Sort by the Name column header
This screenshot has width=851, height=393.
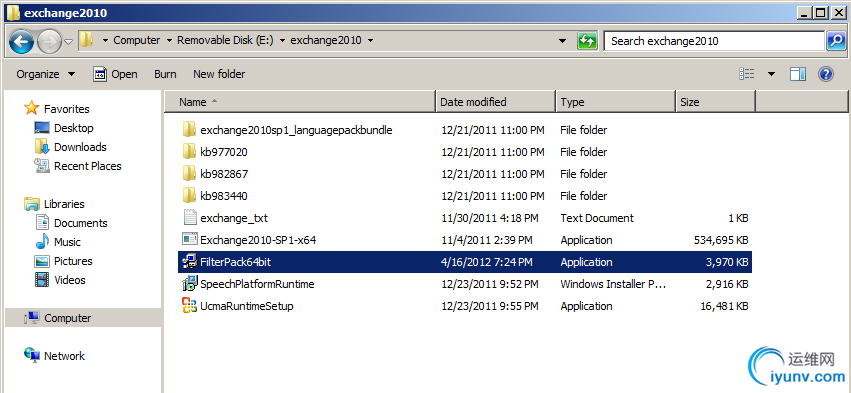[x=300, y=102]
